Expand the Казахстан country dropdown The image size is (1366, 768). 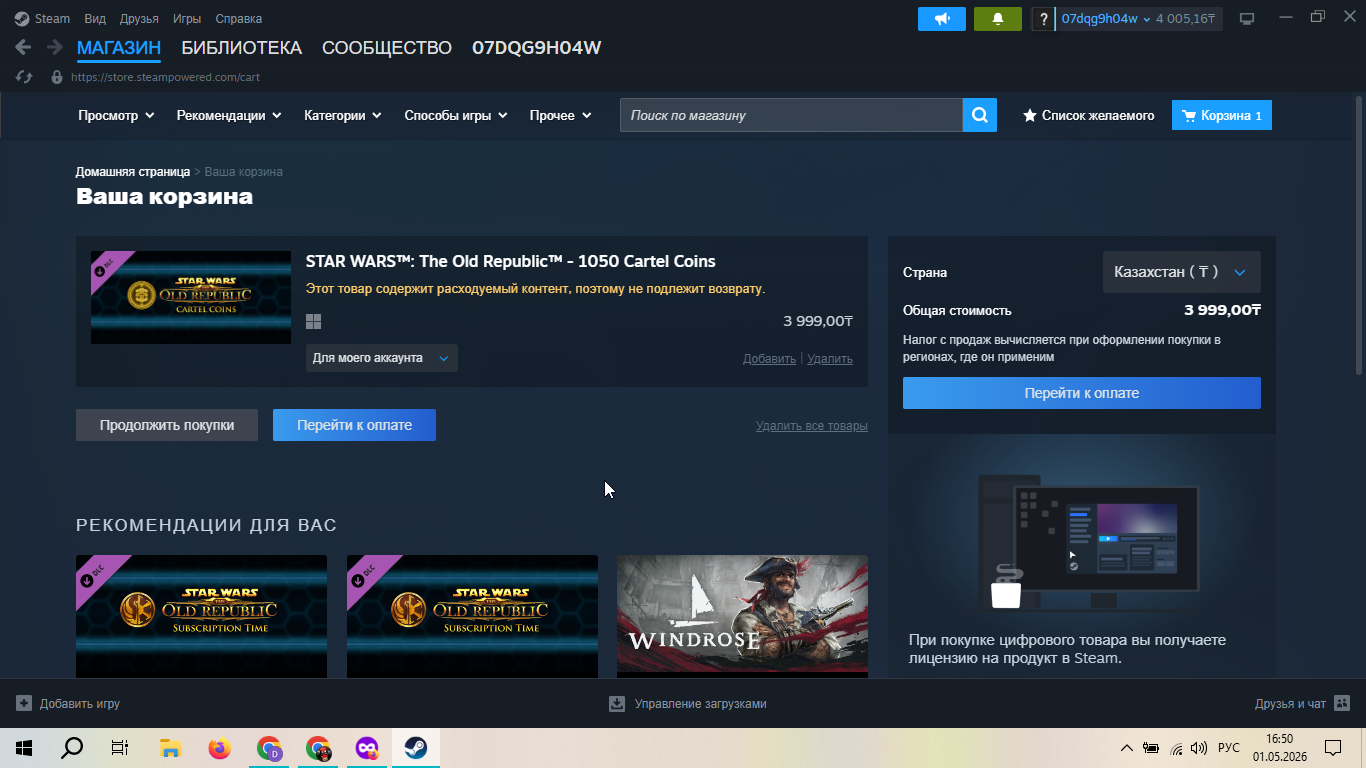click(x=1181, y=272)
